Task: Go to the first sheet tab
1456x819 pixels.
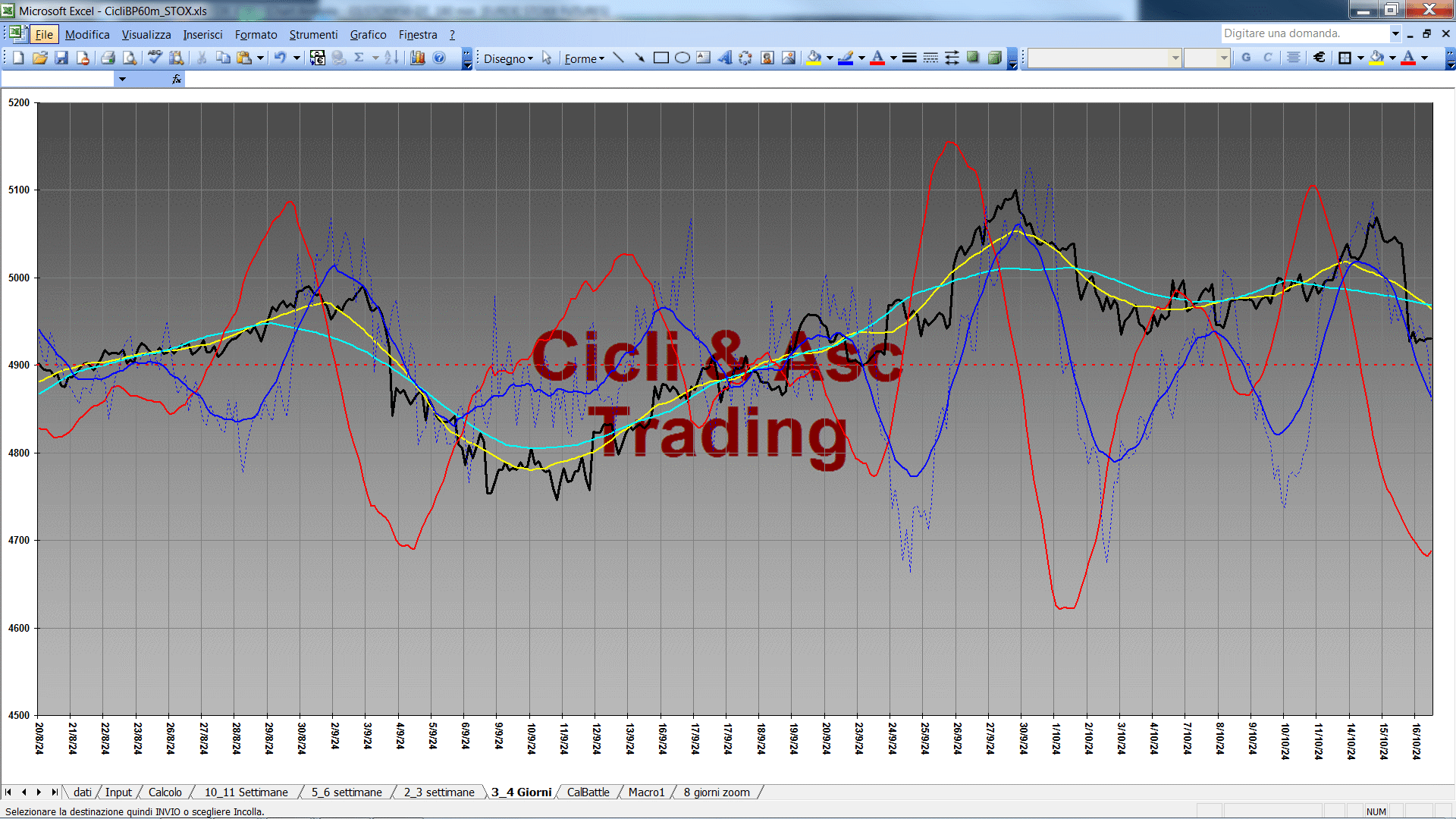Action: coord(8,792)
